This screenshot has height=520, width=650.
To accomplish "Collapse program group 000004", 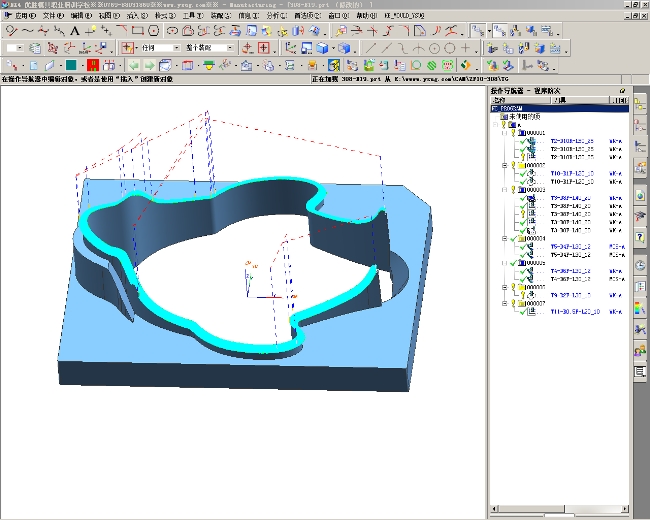I will (x=504, y=238).
